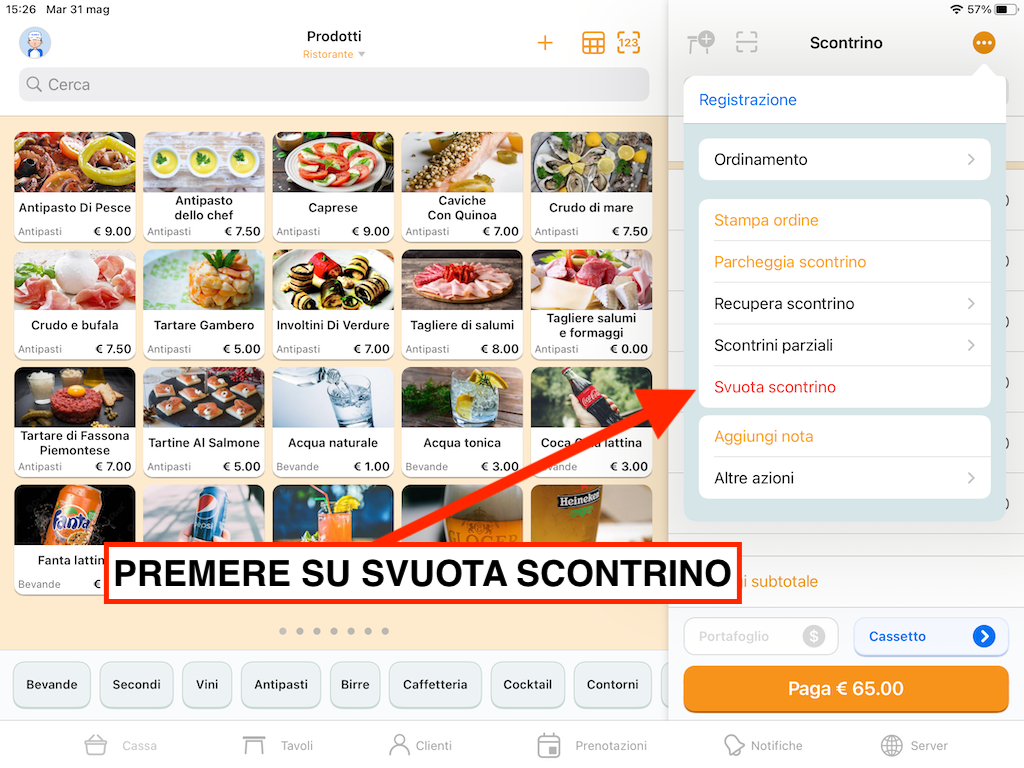Add Tartare Gambero product
This screenshot has width=1024, height=768.
point(204,304)
